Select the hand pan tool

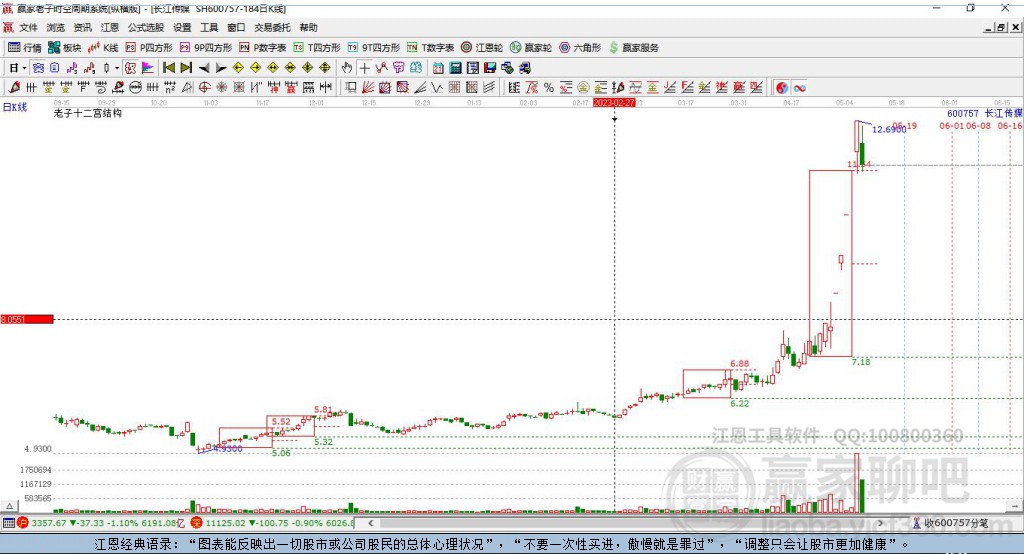pos(346,68)
